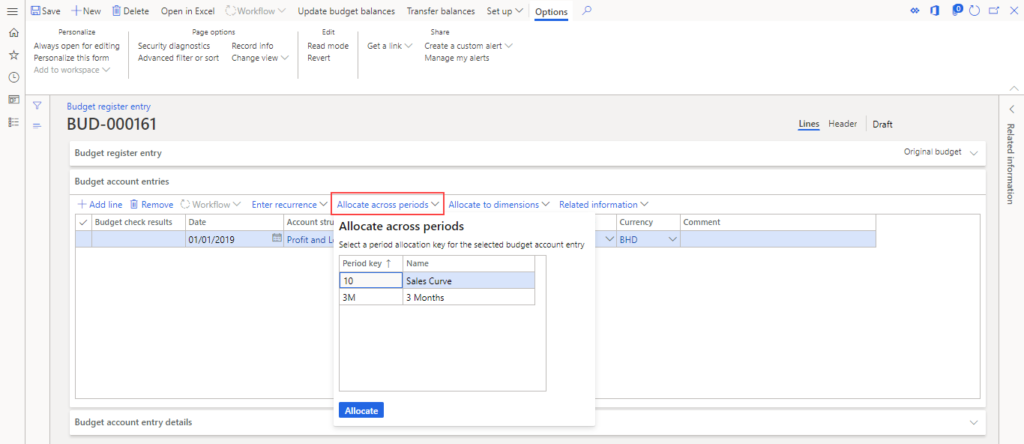
Task: Open date picker calendar for 01/01/2019
Action: coord(277,240)
